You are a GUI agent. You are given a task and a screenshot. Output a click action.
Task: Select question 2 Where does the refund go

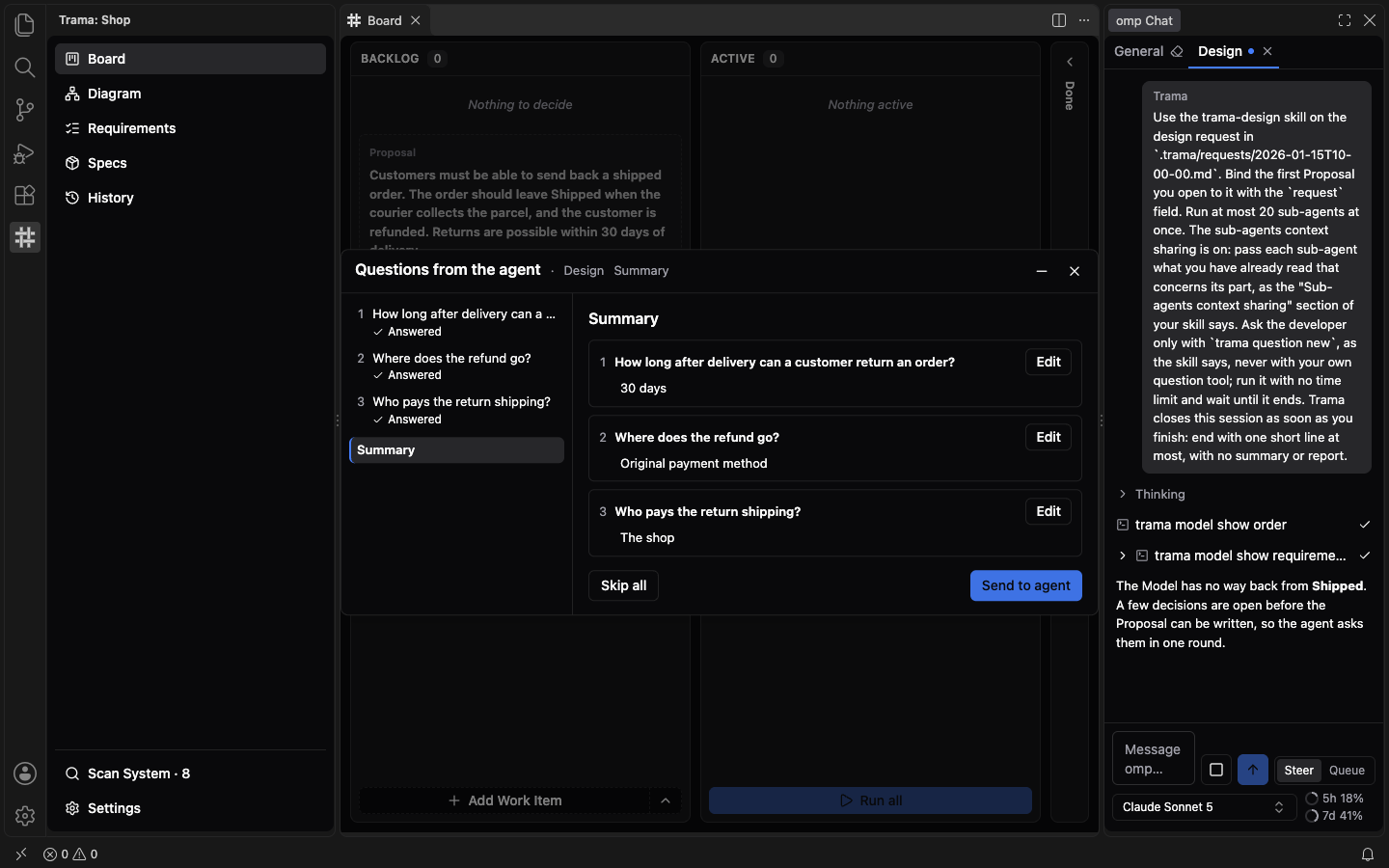point(456,366)
